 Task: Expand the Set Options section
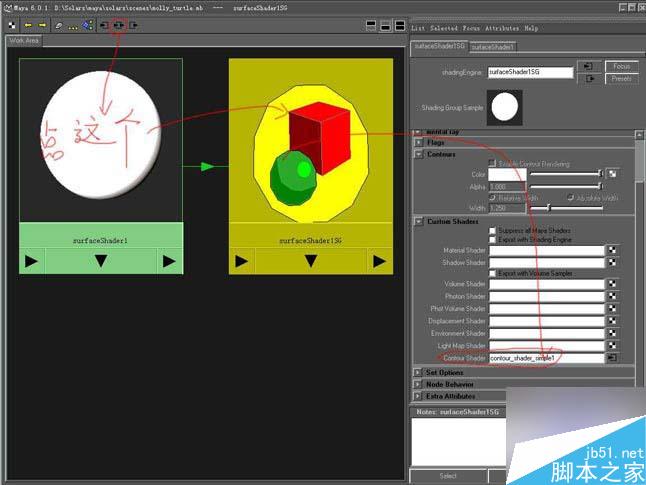[x=418, y=373]
